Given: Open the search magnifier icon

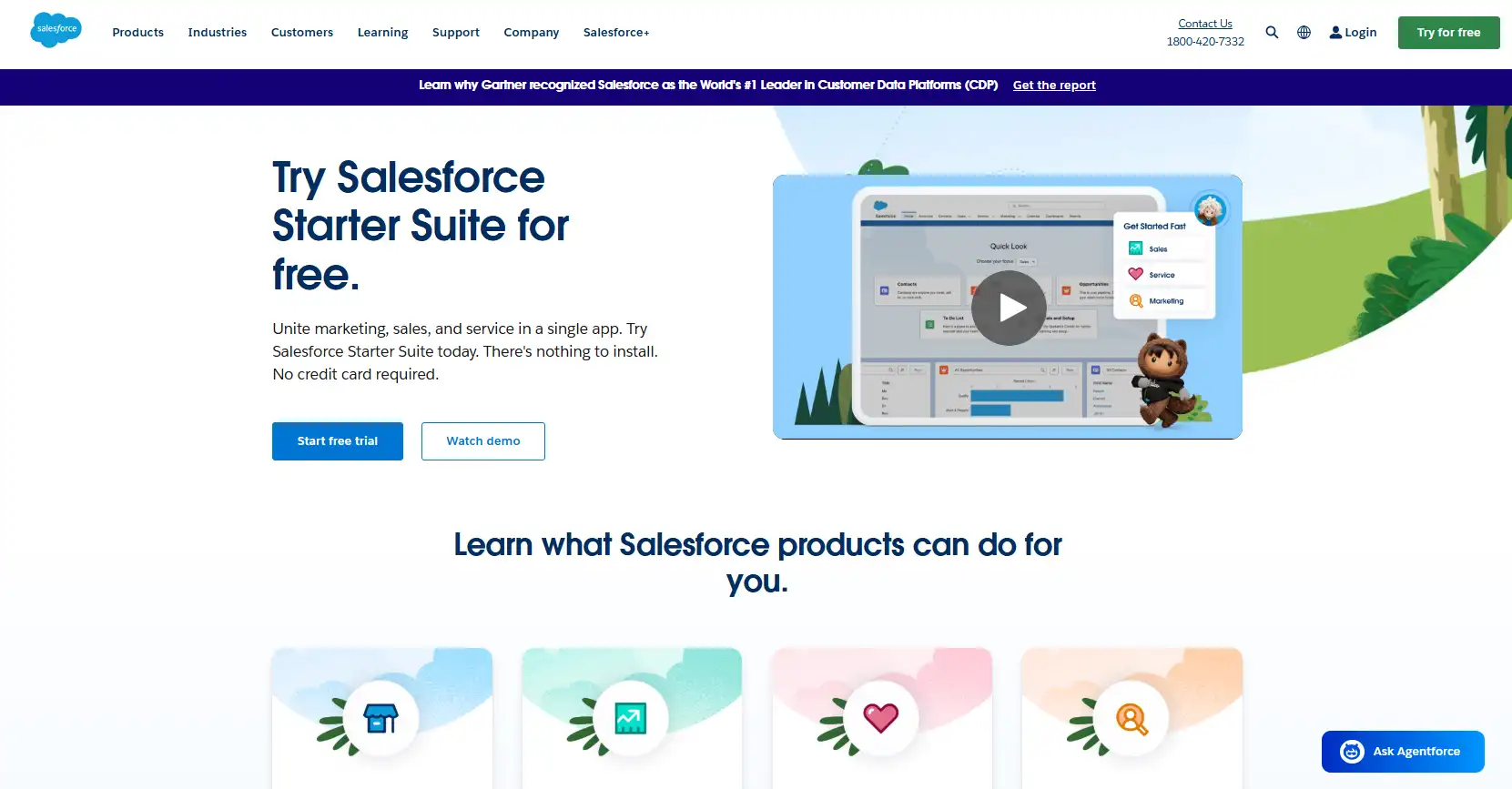Looking at the screenshot, I should point(1272,32).
